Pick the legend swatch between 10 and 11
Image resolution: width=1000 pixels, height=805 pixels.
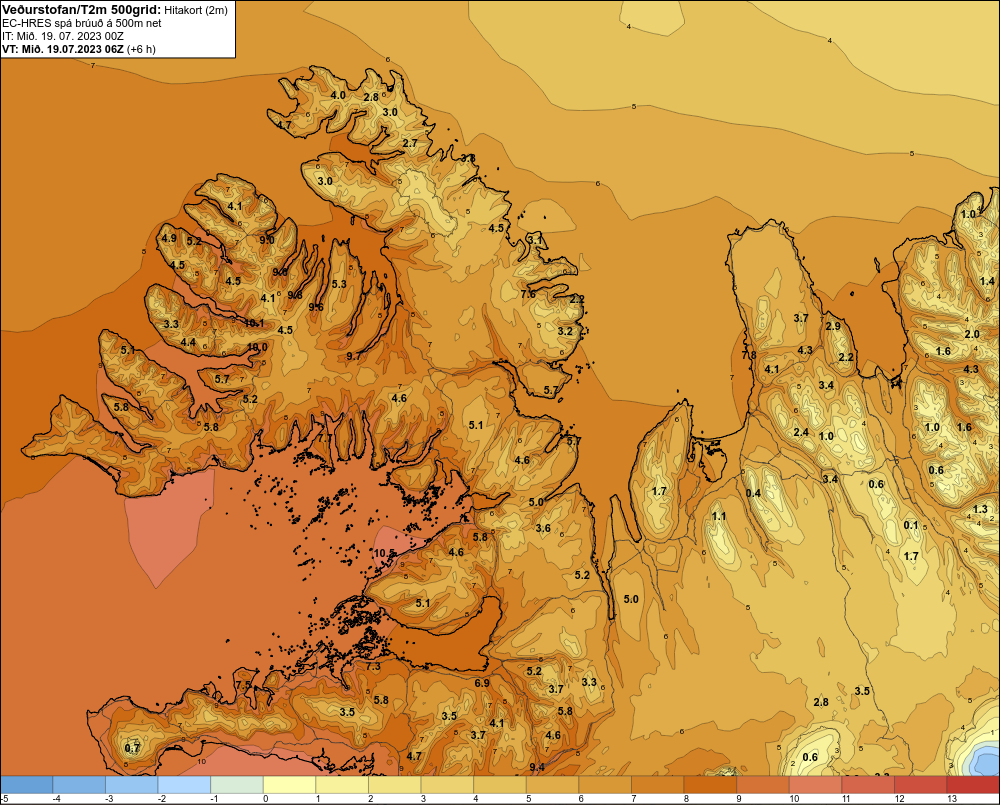click(816, 785)
